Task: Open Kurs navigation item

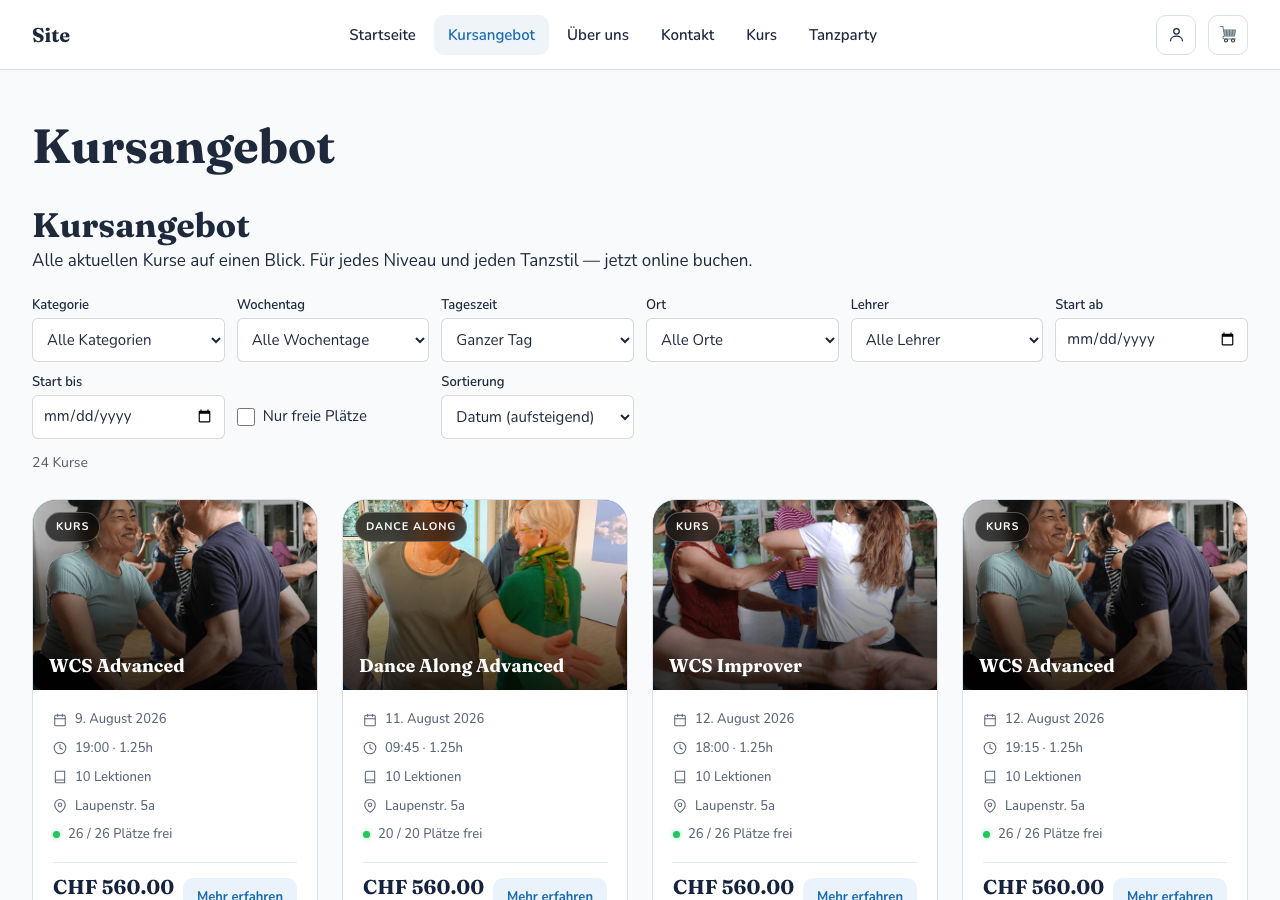Action: (761, 35)
